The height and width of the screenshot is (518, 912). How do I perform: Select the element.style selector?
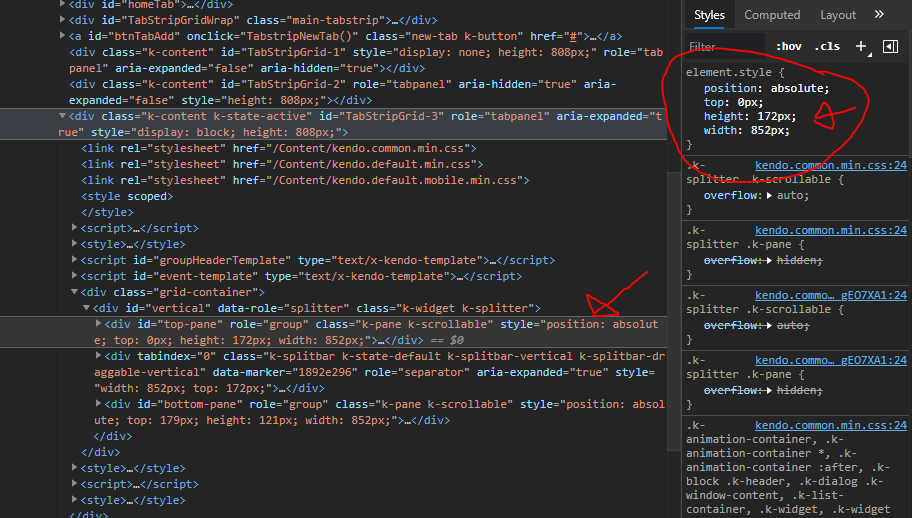tap(729, 72)
